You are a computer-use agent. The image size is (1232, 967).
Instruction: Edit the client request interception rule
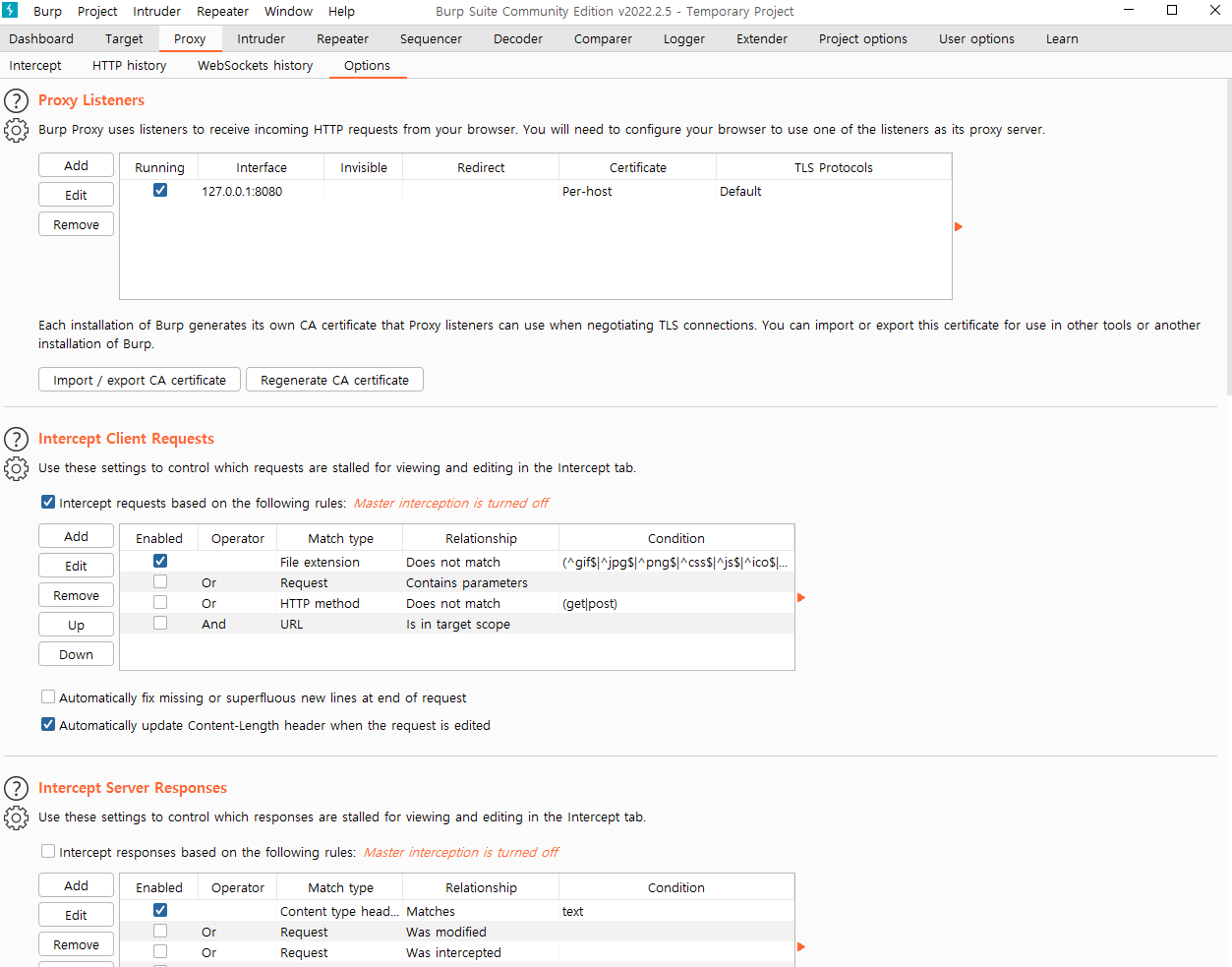pyautogui.click(x=77, y=566)
